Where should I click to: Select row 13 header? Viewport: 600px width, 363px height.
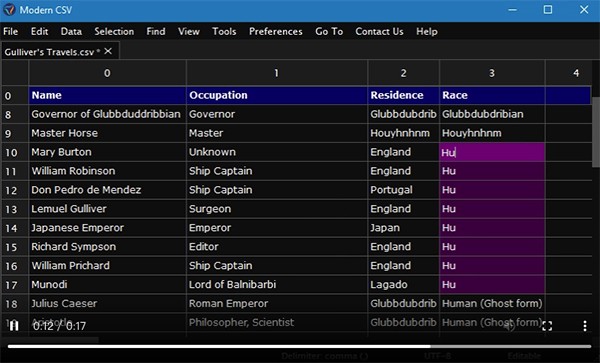pyautogui.click(x=15, y=209)
